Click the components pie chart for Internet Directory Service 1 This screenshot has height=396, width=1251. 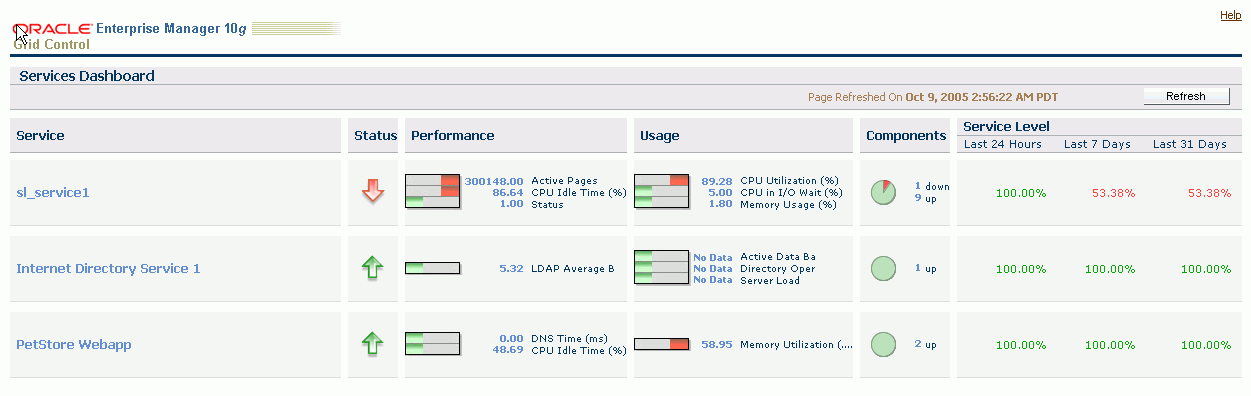pos(883,268)
